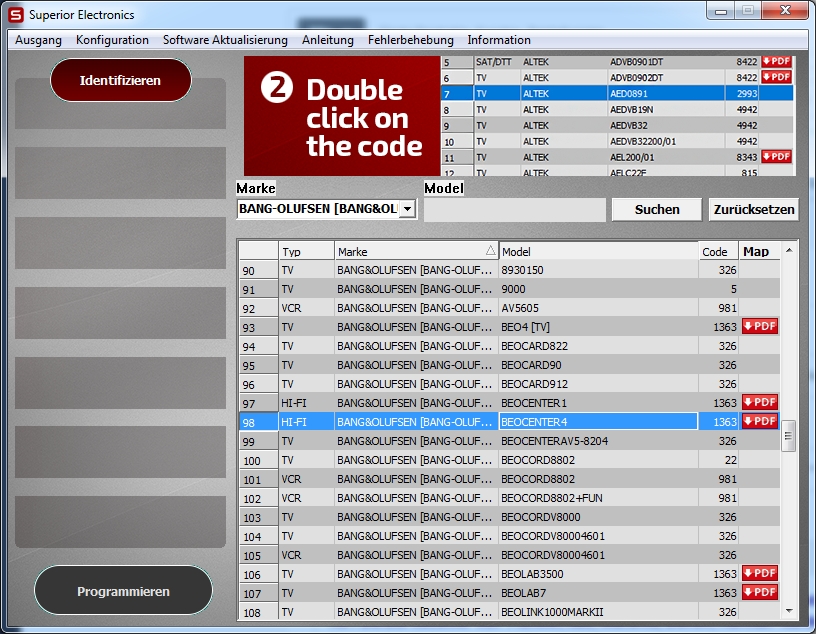
Task: Click the Code column header
Action: point(715,251)
